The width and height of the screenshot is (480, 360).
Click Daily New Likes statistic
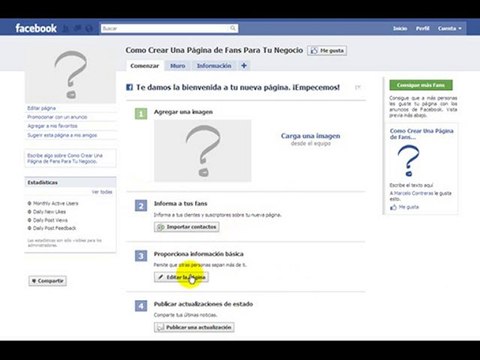point(47,212)
